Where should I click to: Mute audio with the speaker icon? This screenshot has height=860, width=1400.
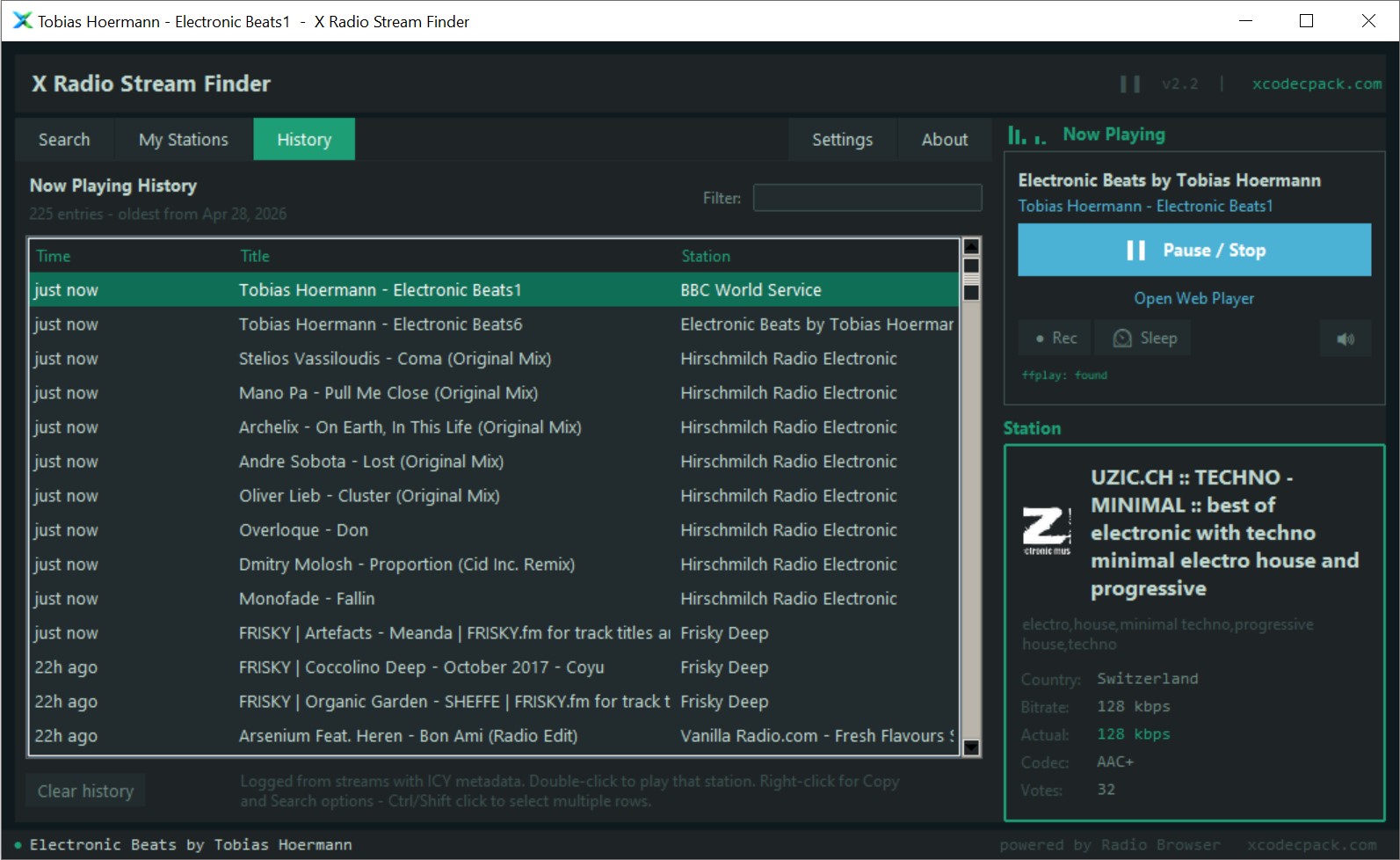point(1346,339)
